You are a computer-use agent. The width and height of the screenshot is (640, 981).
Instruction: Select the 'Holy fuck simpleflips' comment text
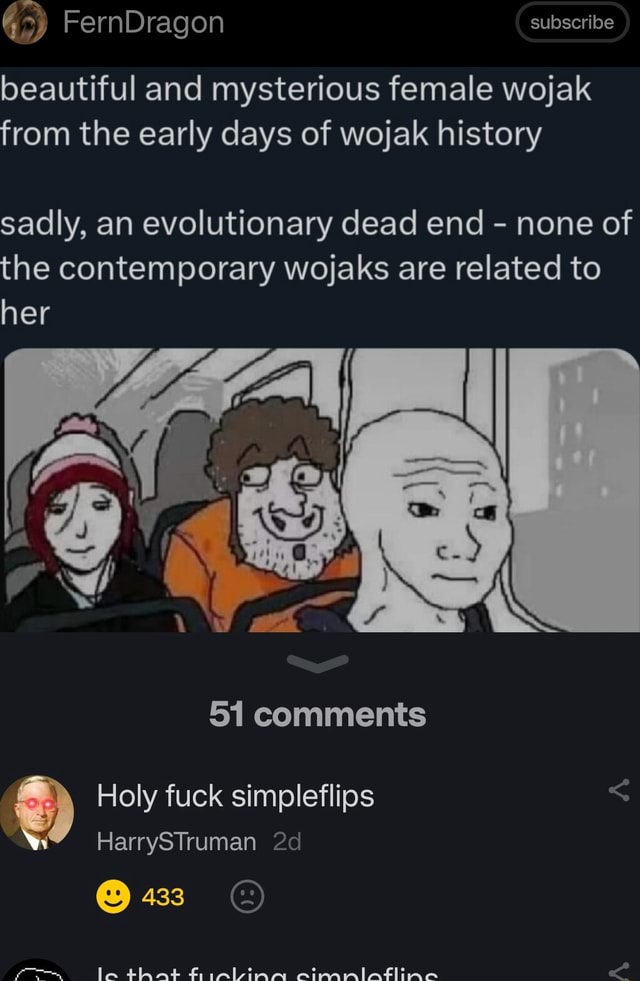[x=235, y=796]
